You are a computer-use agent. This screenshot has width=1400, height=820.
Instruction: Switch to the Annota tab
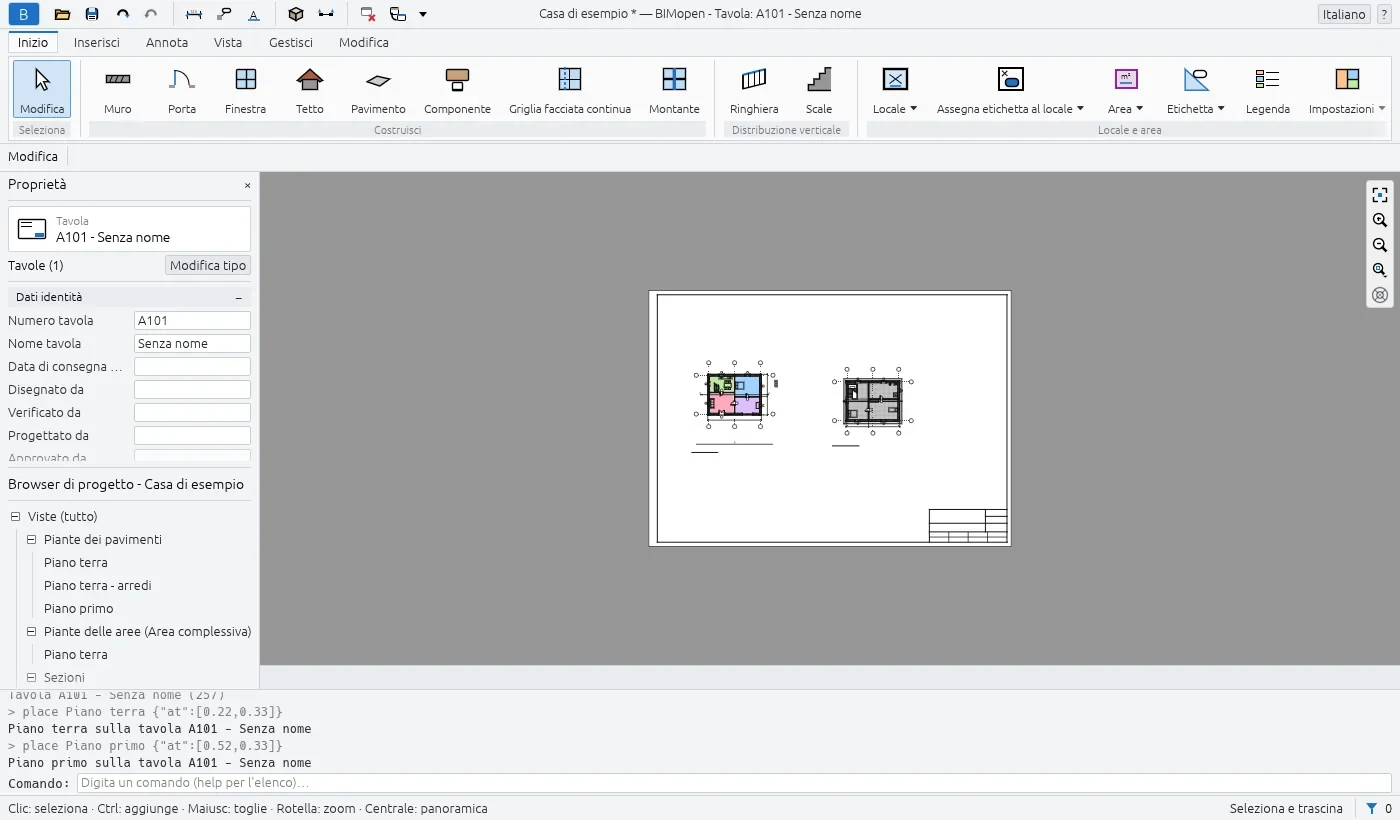167,42
